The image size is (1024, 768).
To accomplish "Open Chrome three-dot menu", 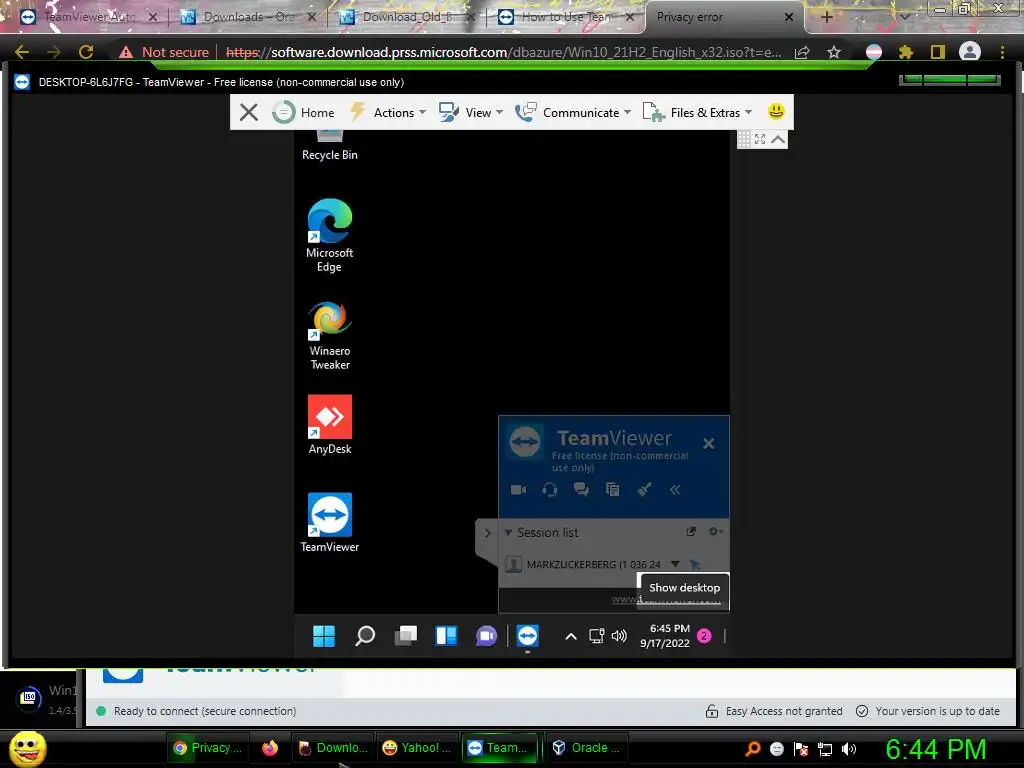I will pyautogui.click(x=1002, y=52).
